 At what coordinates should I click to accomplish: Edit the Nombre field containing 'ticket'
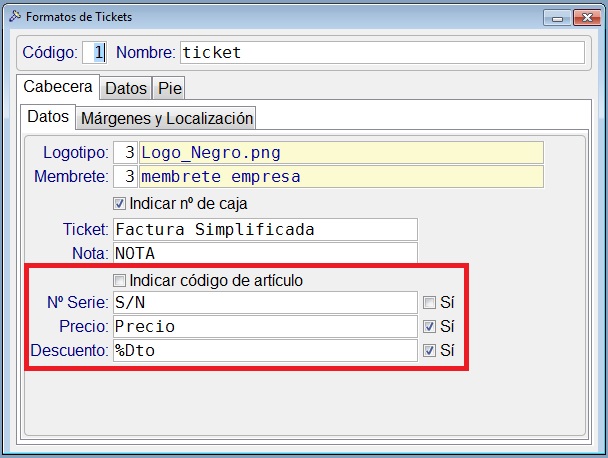(382, 53)
